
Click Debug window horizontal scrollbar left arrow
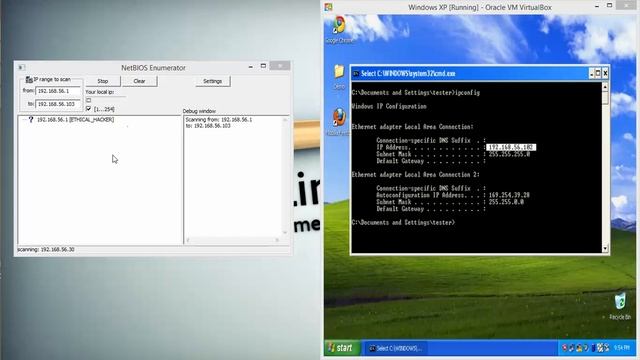point(188,240)
